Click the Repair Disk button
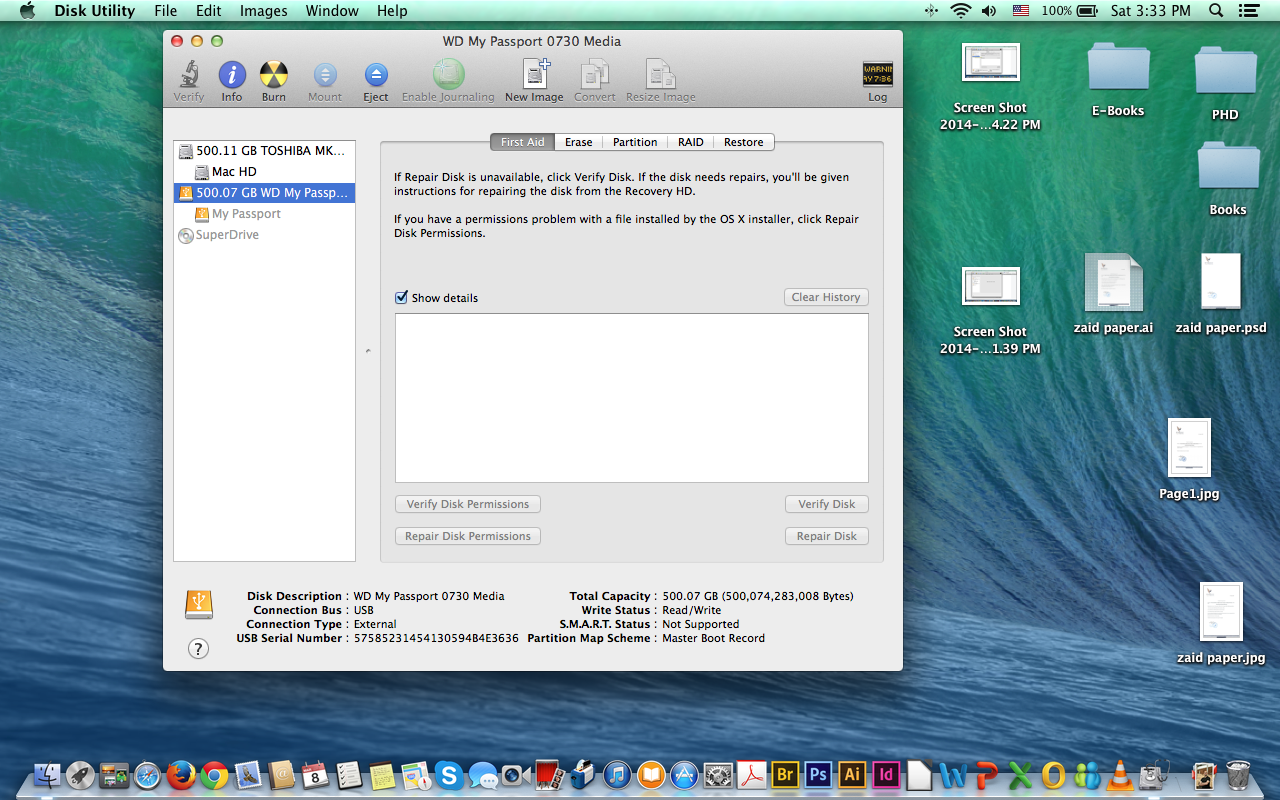 (827, 536)
